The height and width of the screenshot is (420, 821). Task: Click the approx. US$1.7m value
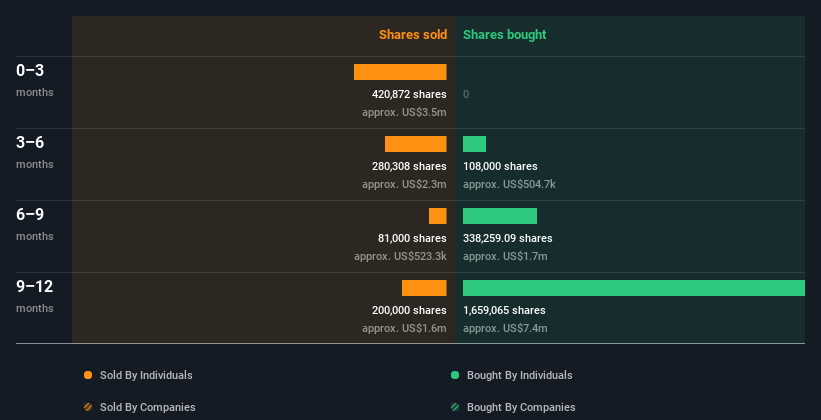tap(505, 256)
